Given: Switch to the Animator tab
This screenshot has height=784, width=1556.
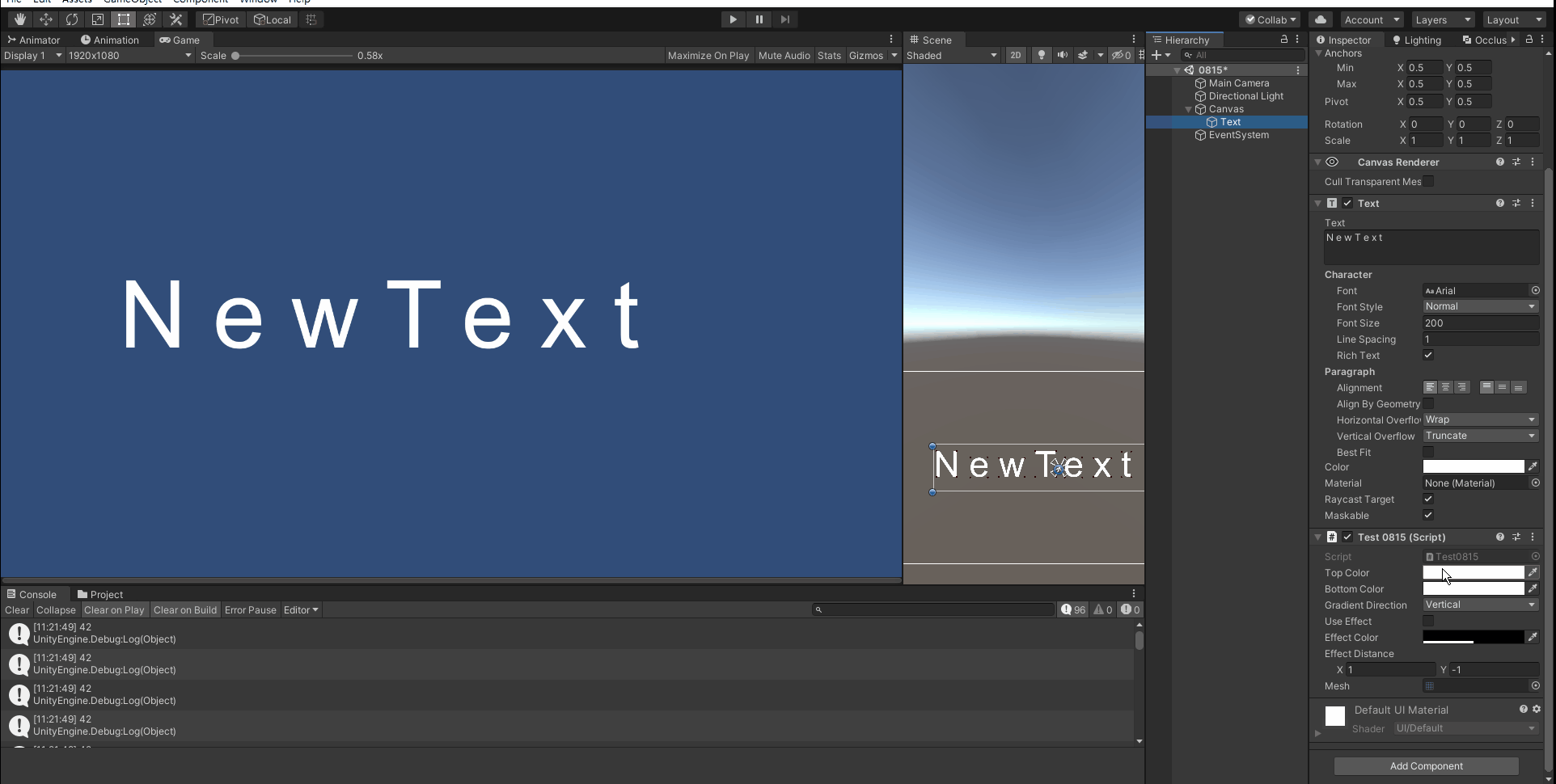Looking at the screenshot, I should tap(34, 40).
